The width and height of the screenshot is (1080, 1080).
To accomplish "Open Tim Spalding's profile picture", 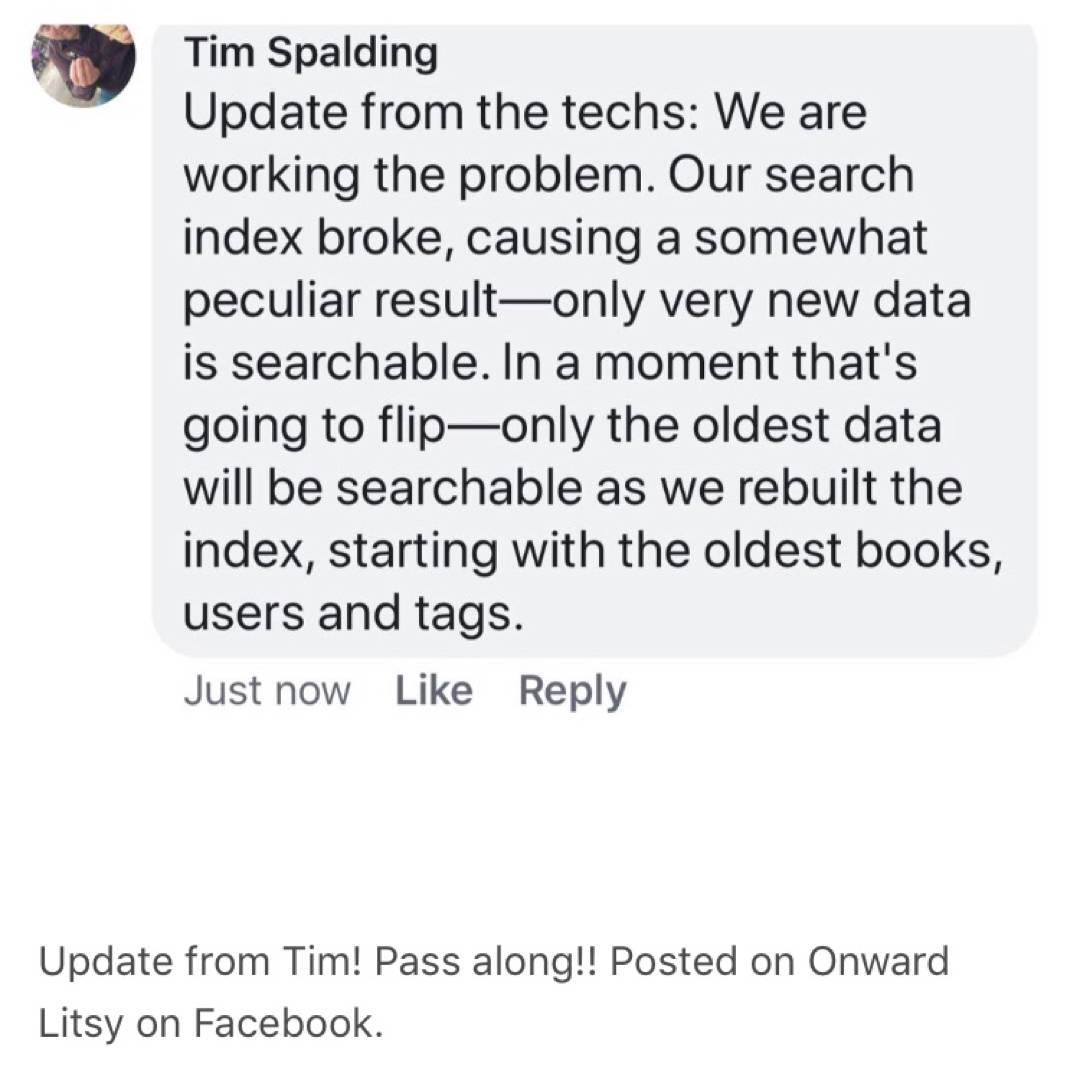I will (x=84, y=64).
